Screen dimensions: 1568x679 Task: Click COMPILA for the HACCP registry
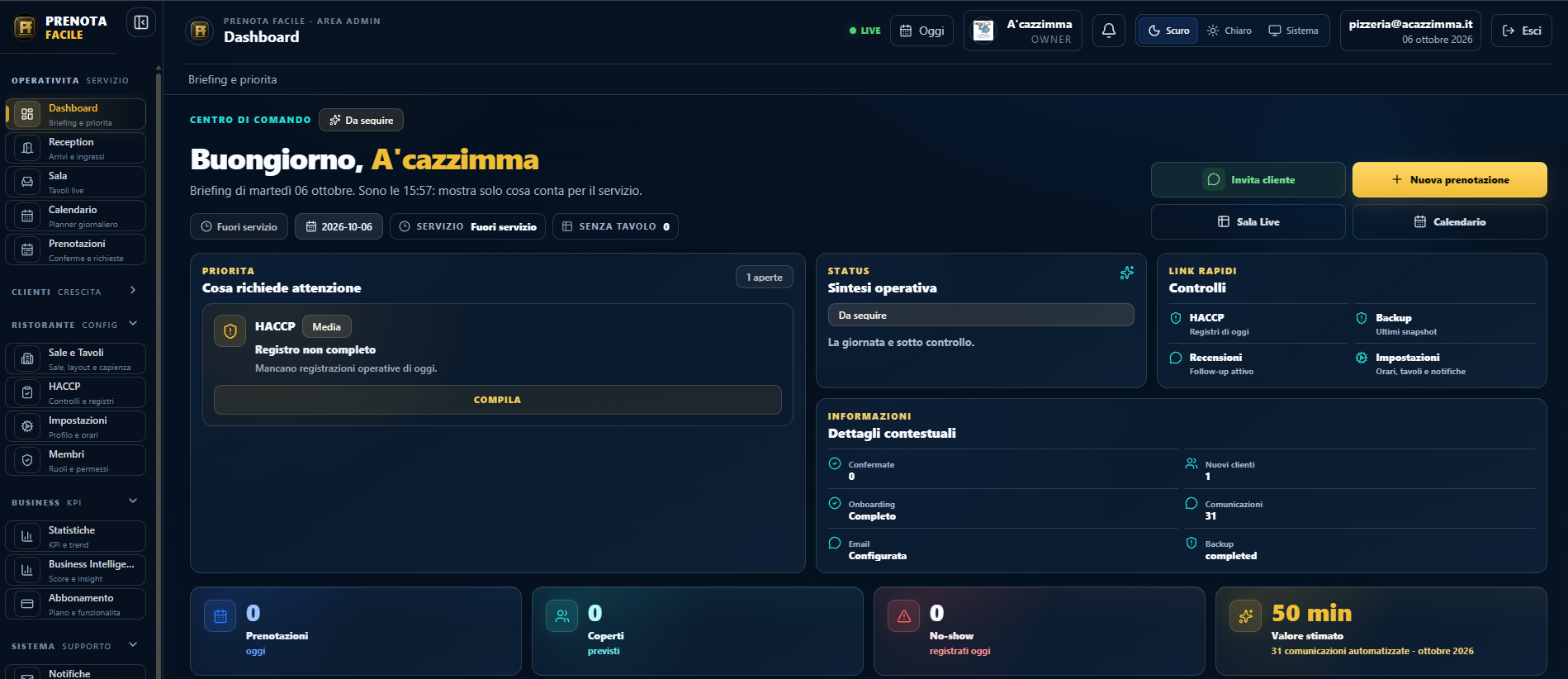click(x=497, y=400)
